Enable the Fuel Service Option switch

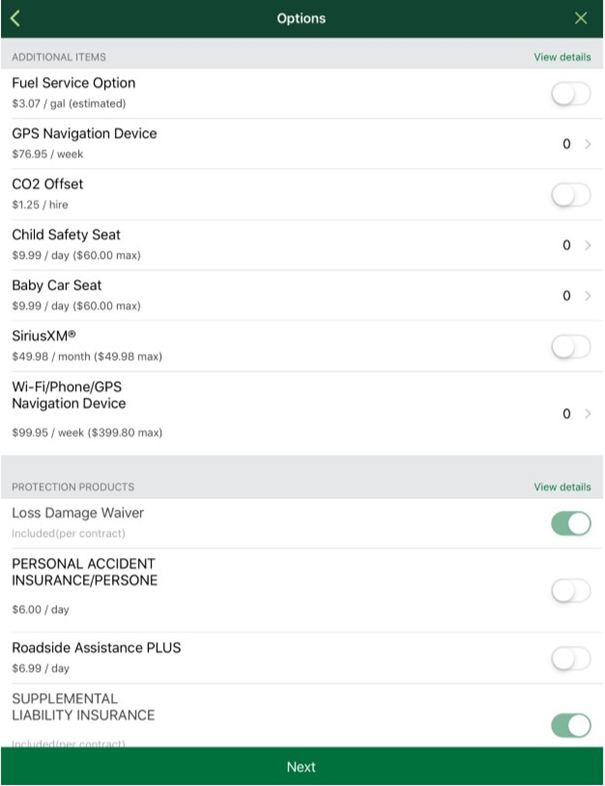(571, 94)
